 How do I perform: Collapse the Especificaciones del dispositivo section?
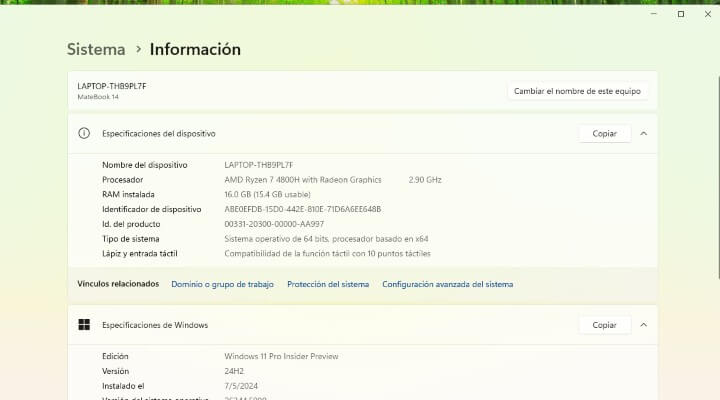click(x=643, y=134)
